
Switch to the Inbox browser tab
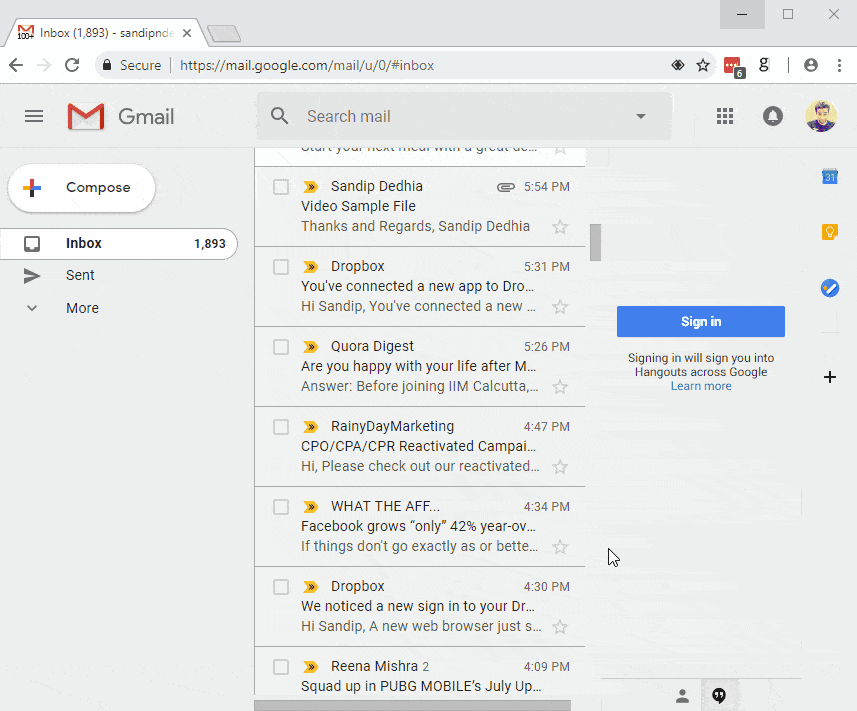[x=104, y=33]
